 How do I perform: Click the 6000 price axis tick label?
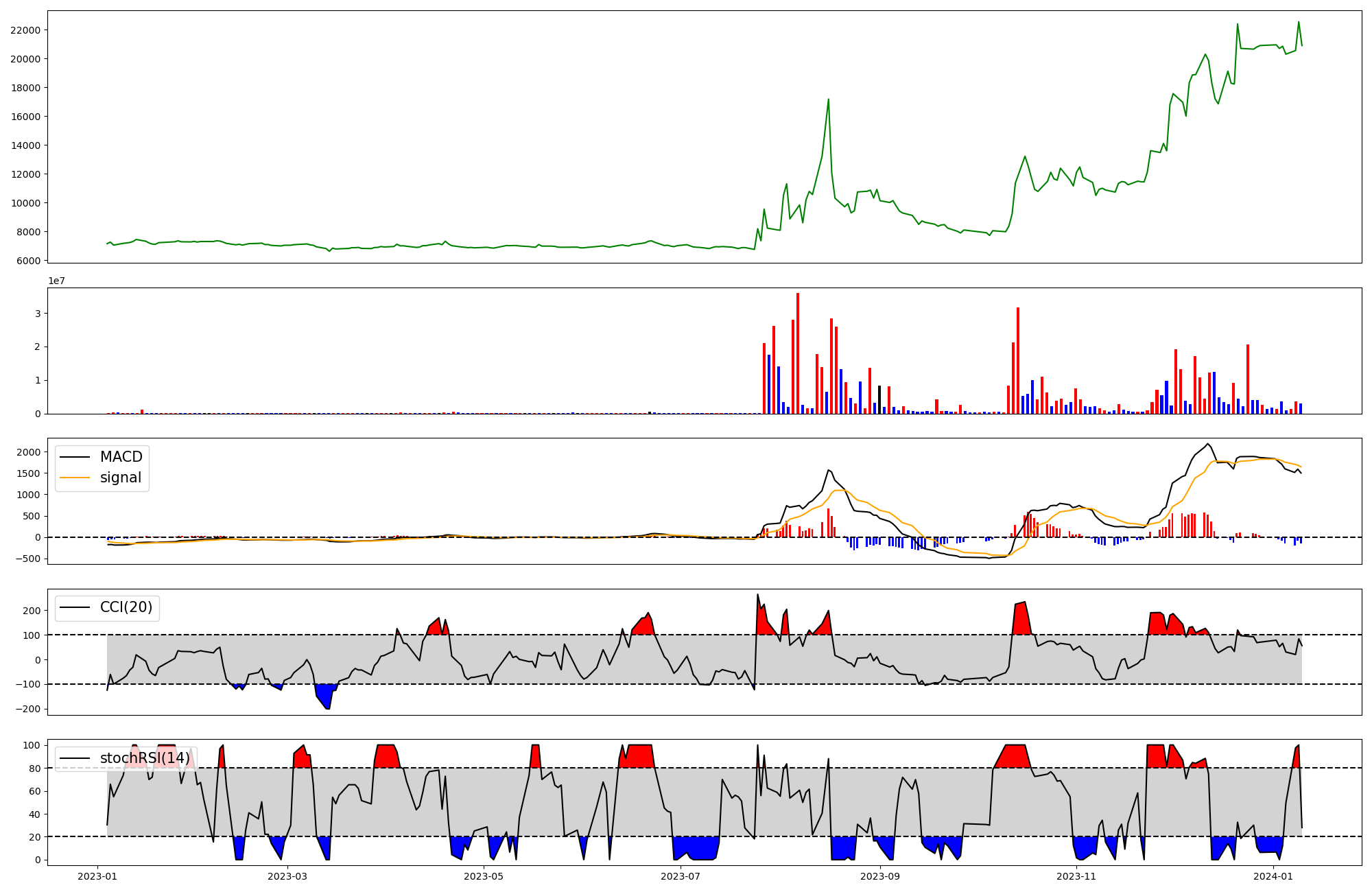[28, 261]
